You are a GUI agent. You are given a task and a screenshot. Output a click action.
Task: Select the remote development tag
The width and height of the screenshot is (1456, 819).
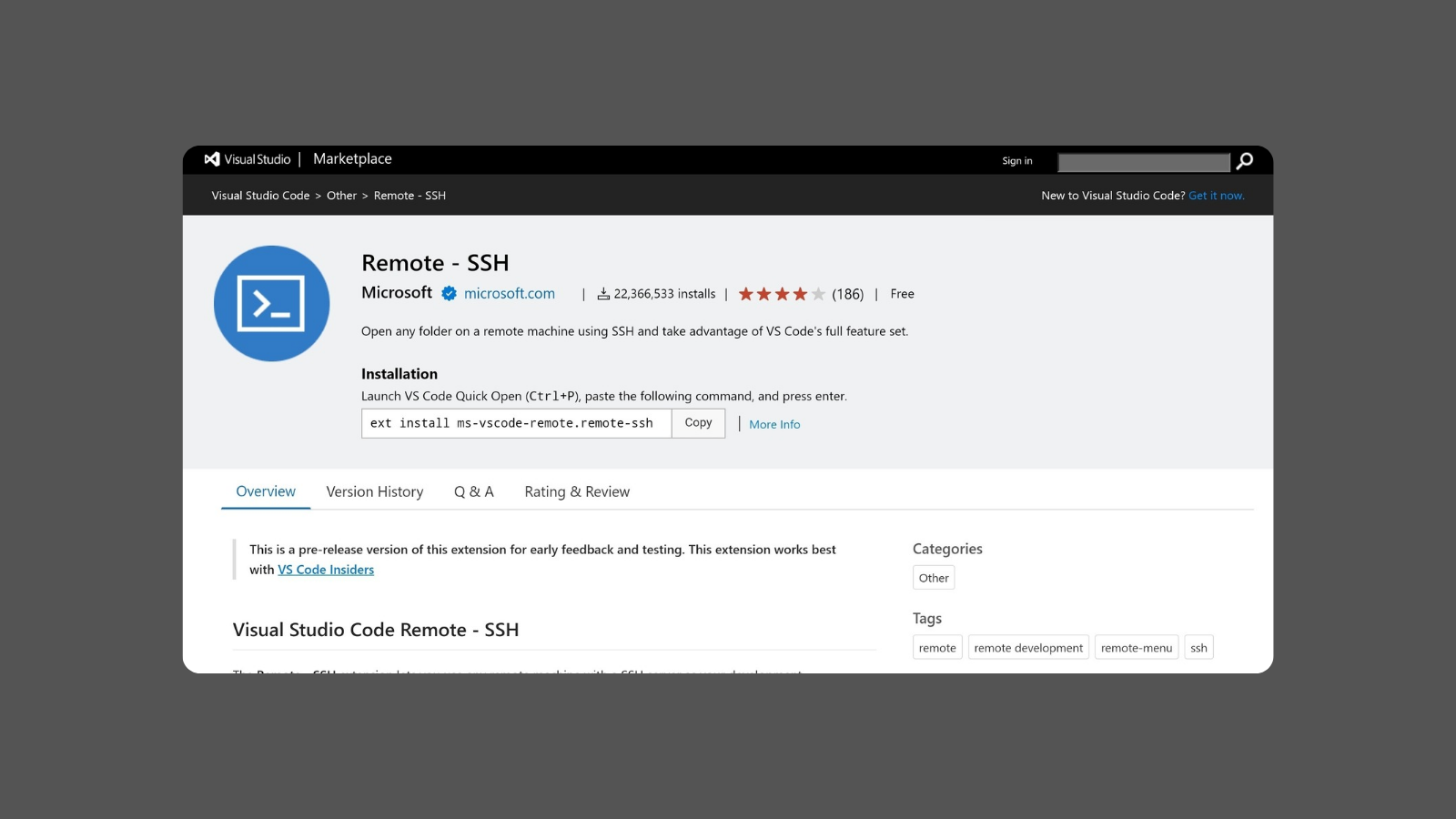(1028, 648)
